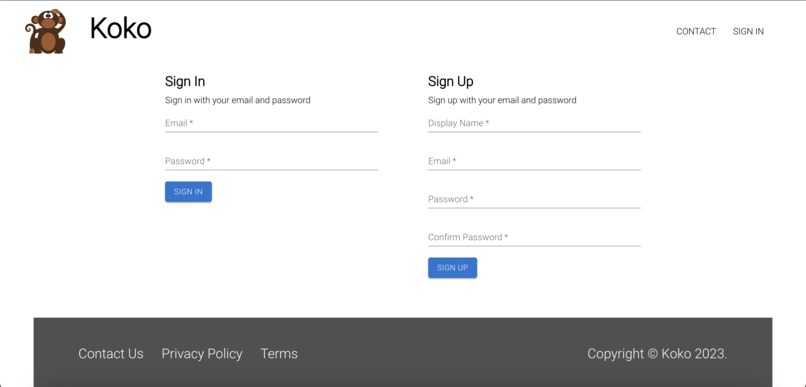
Task: Click the 'Copyright © Koko 2023.' text
Action: pyautogui.click(x=657, y=354)
